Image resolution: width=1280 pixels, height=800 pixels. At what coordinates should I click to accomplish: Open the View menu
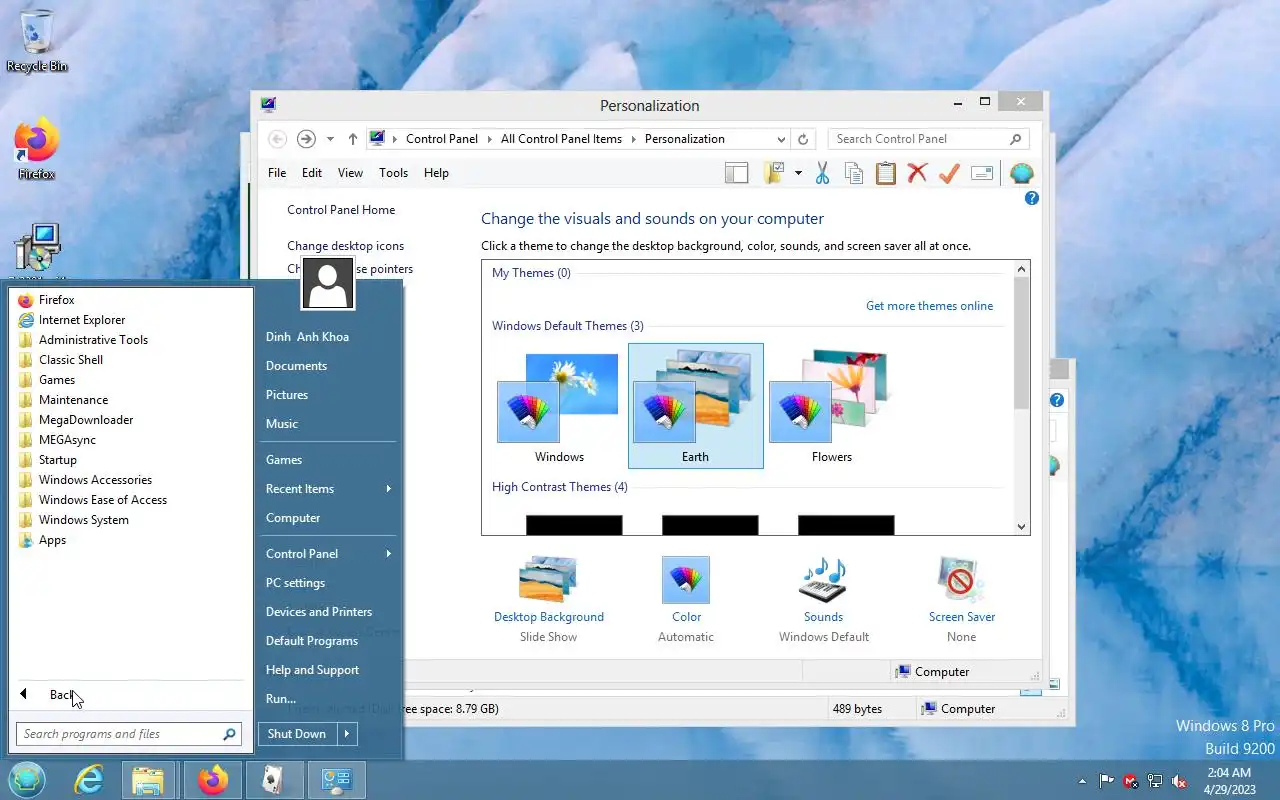[x=350, y=173]
